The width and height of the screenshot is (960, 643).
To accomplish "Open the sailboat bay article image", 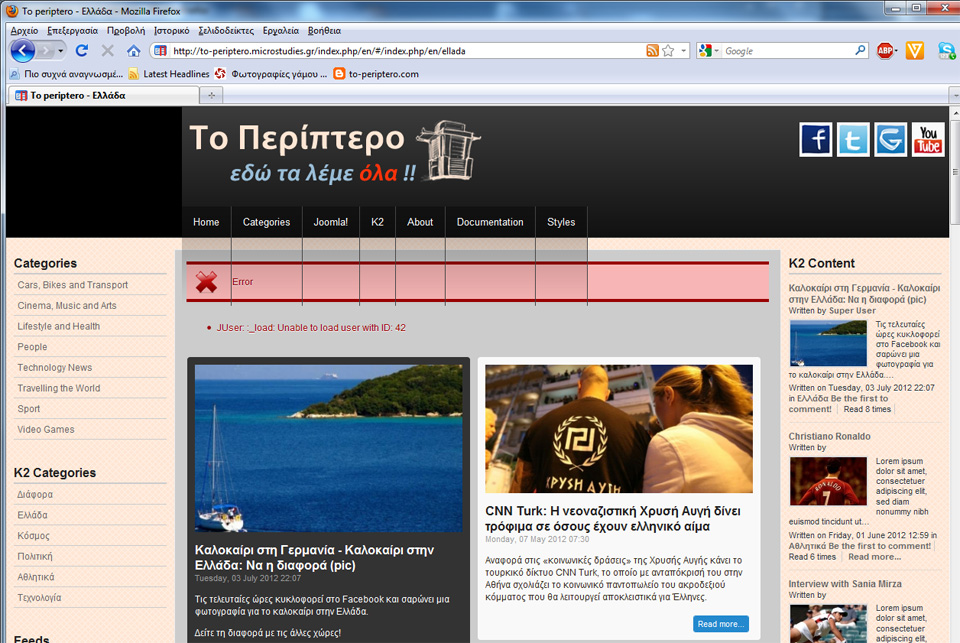I will [x=329, y=448].
